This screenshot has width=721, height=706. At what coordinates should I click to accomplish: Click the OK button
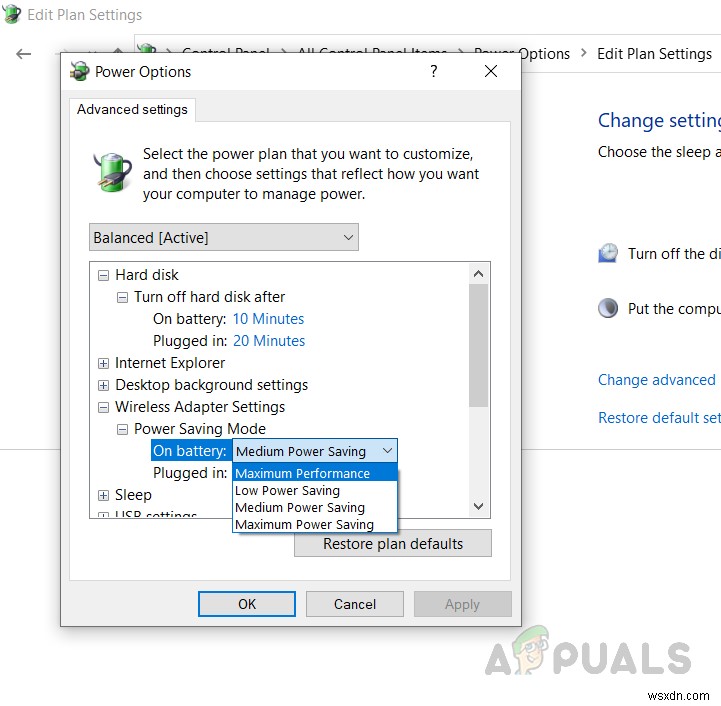247,604
